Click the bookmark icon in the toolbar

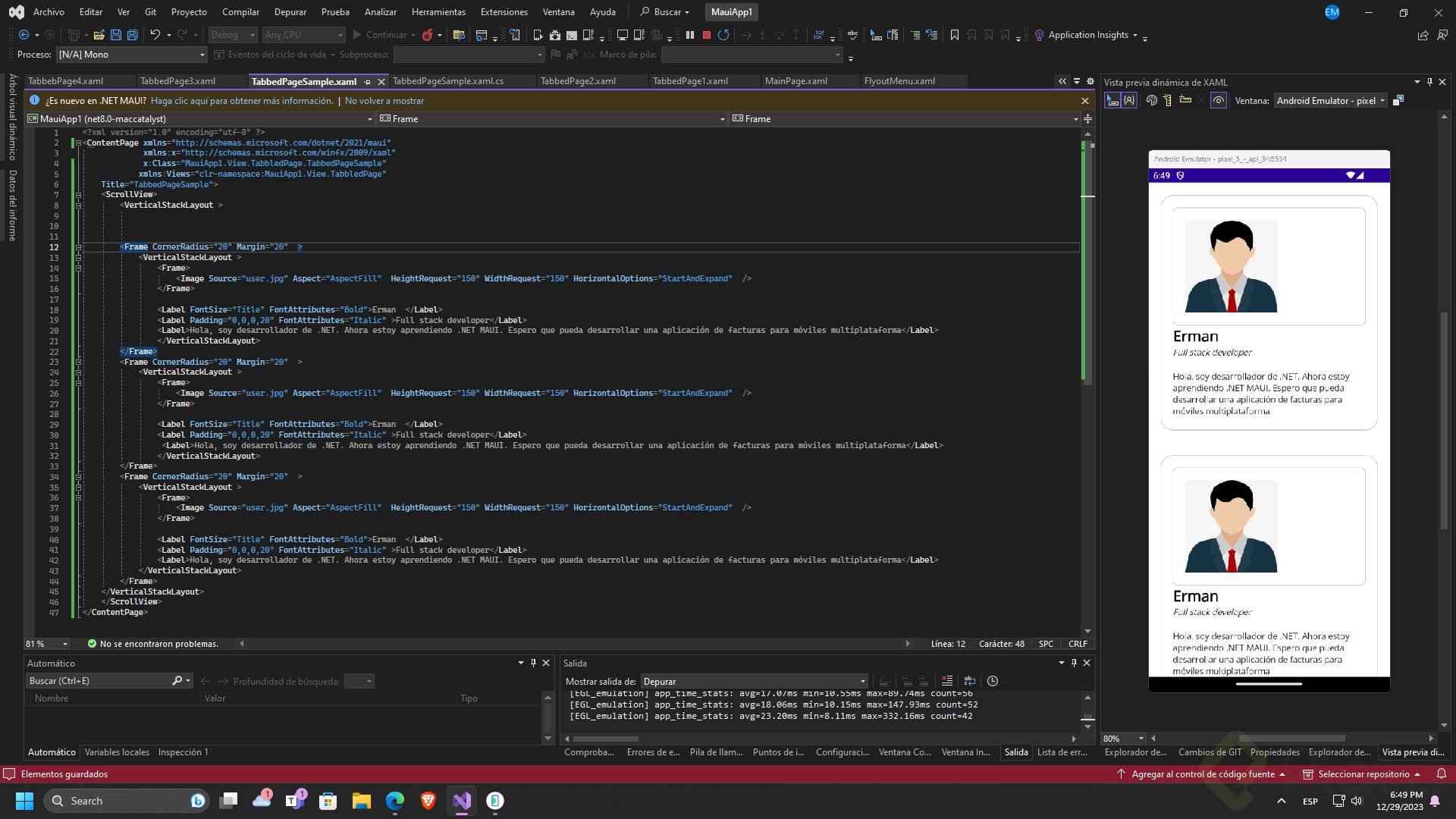click(954, 35)
